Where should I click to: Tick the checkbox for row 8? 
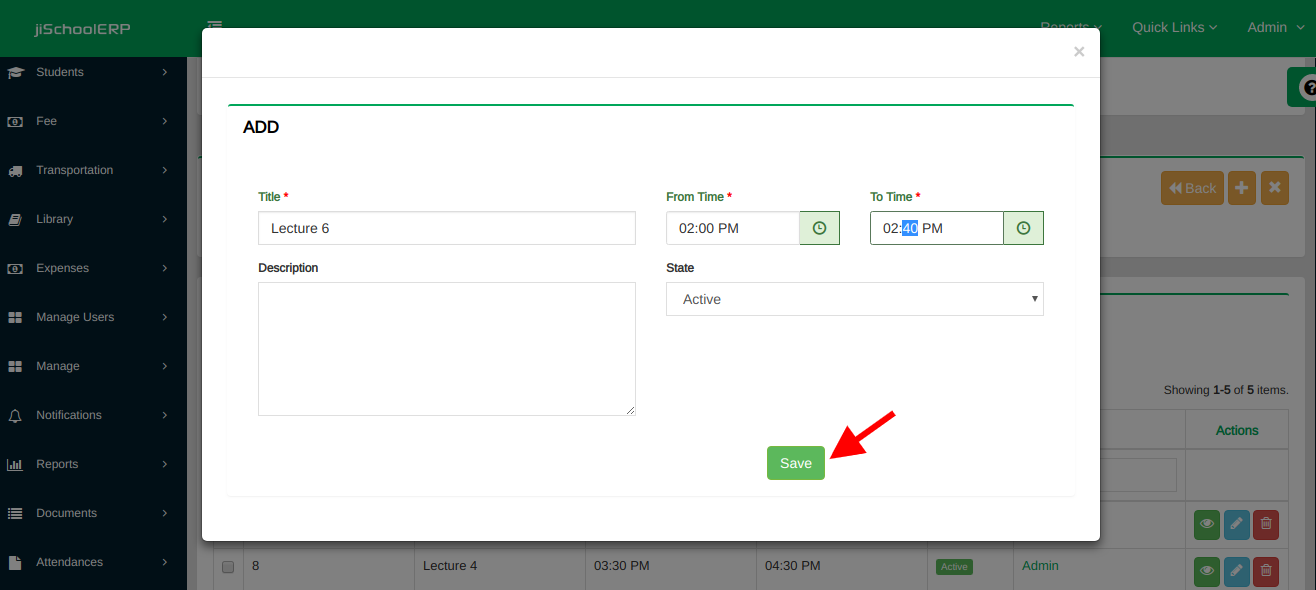227,567
